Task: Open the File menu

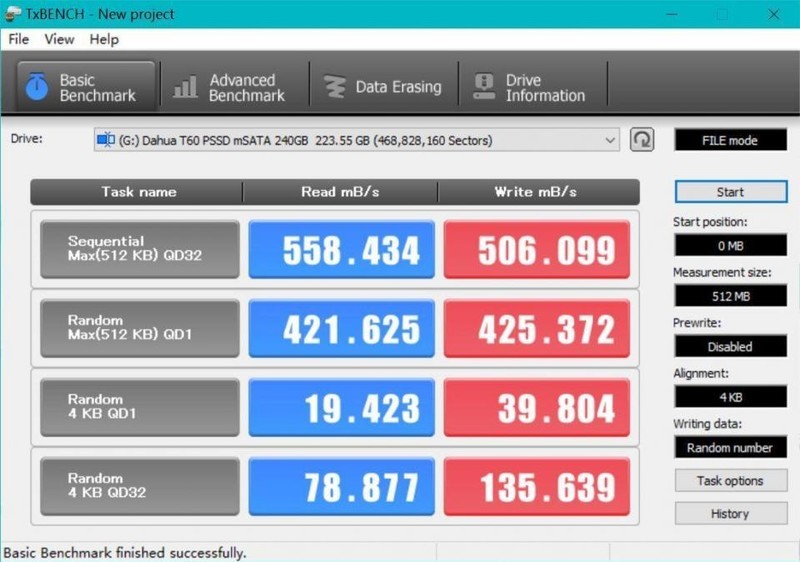Action: click(x=19, y=39)
